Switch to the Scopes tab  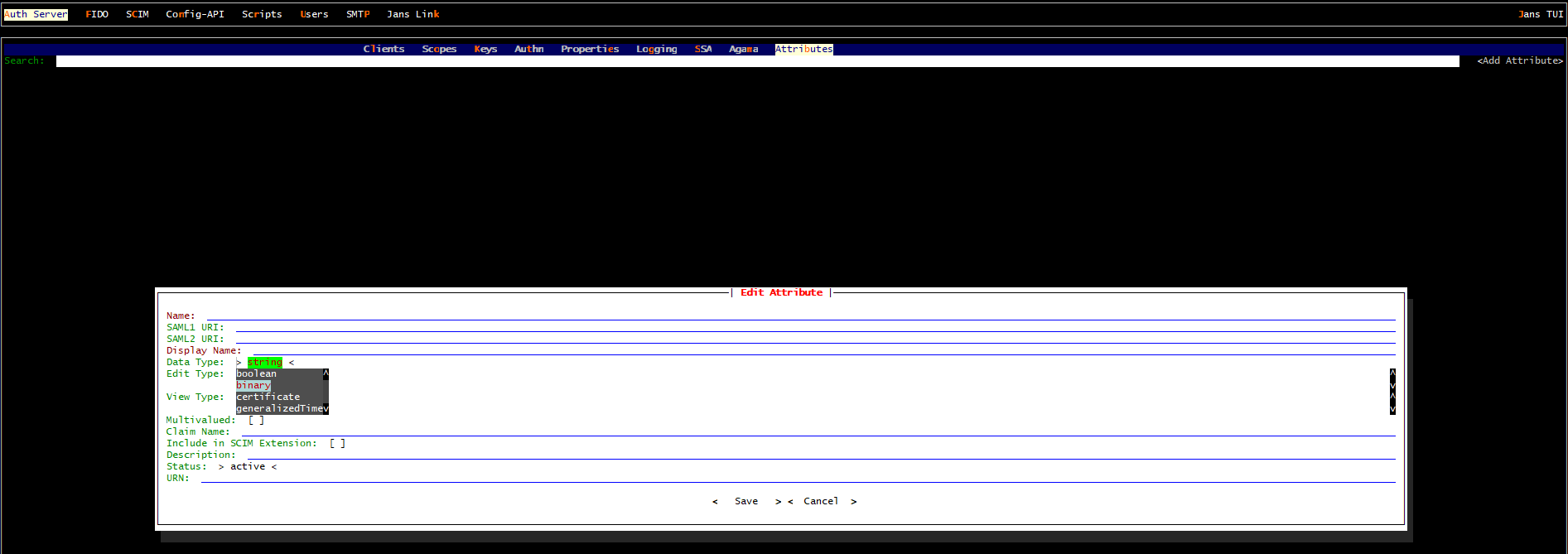(439, 49)
